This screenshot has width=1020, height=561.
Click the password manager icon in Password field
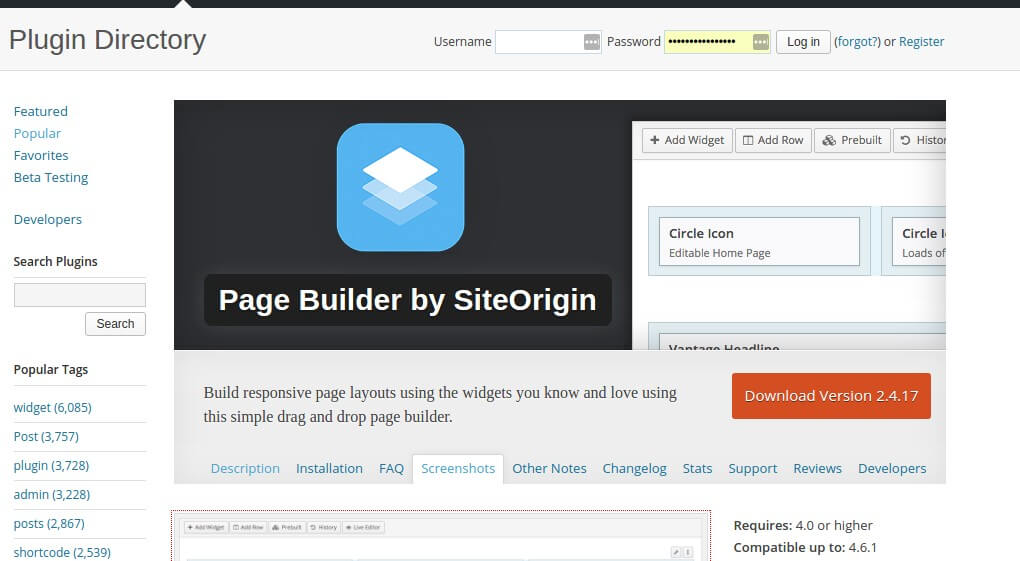pyautogui.click(x=760, y=42)
